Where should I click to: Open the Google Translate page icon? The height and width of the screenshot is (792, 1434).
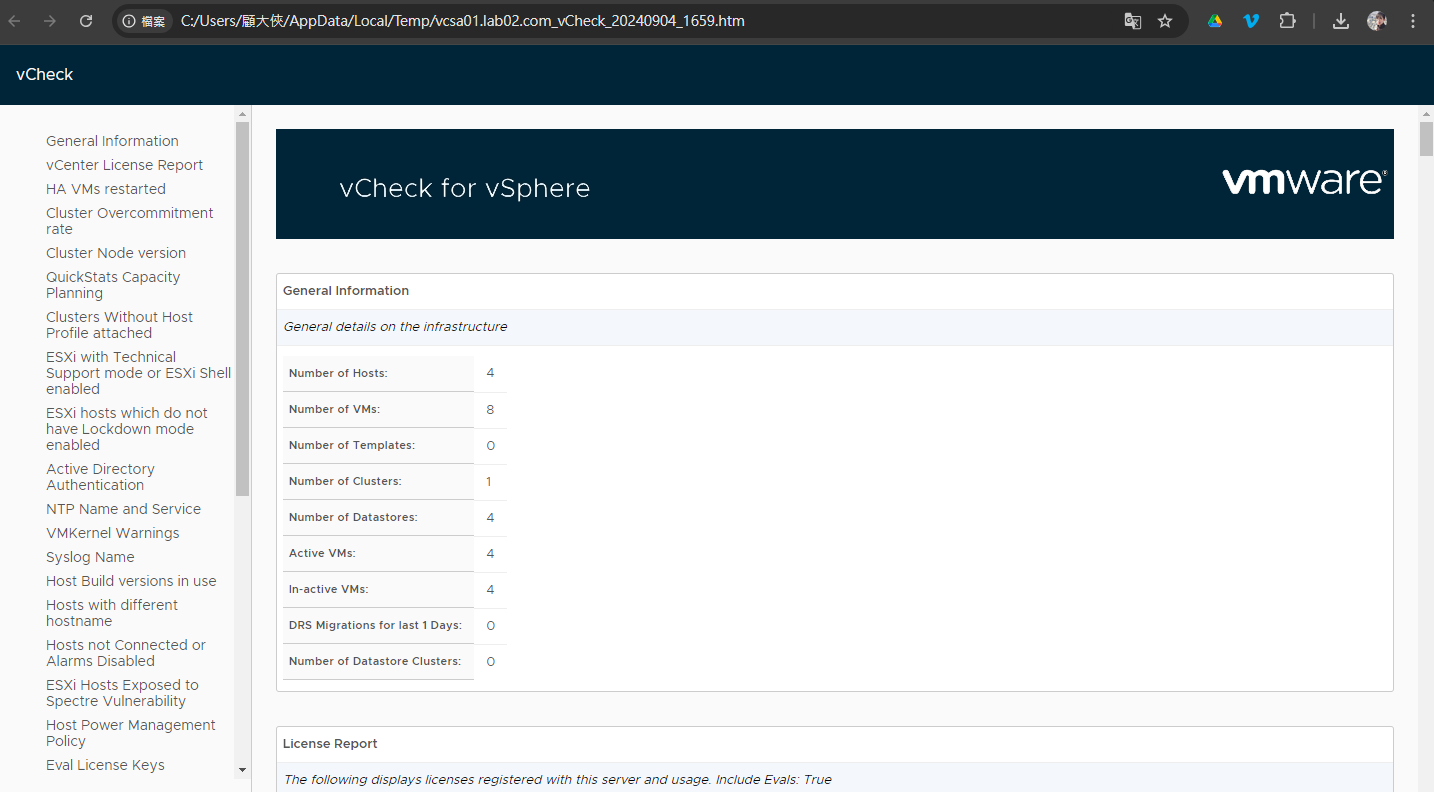1133,21
